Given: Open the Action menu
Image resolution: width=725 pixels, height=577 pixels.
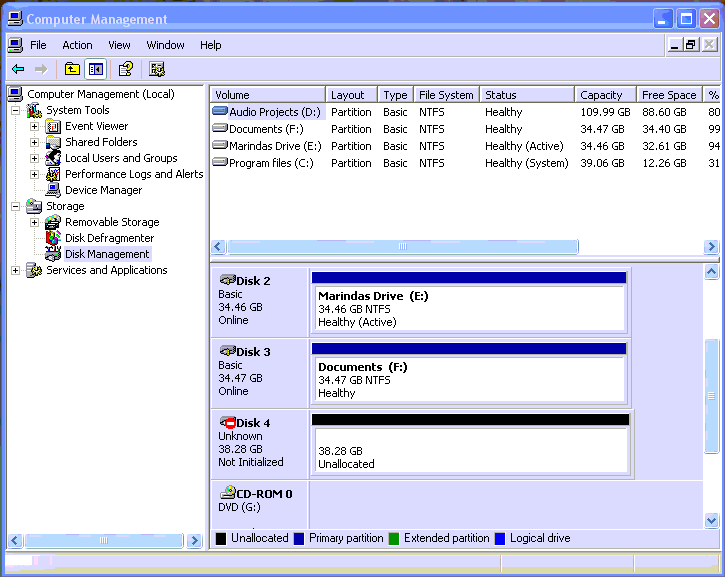Looking at the screenshot, I should click(x=77, y=45).
